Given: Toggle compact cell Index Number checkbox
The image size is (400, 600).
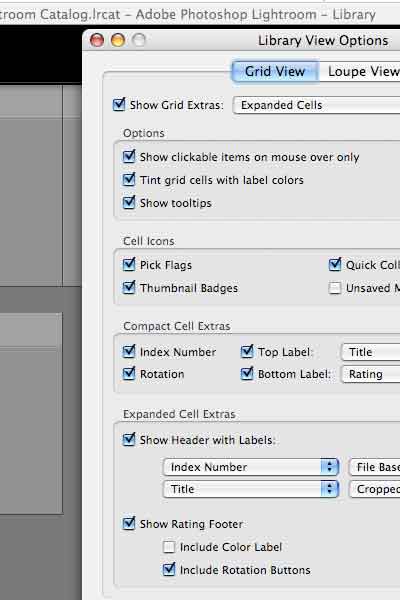Looking at the screenshot, I should point(129,351).
